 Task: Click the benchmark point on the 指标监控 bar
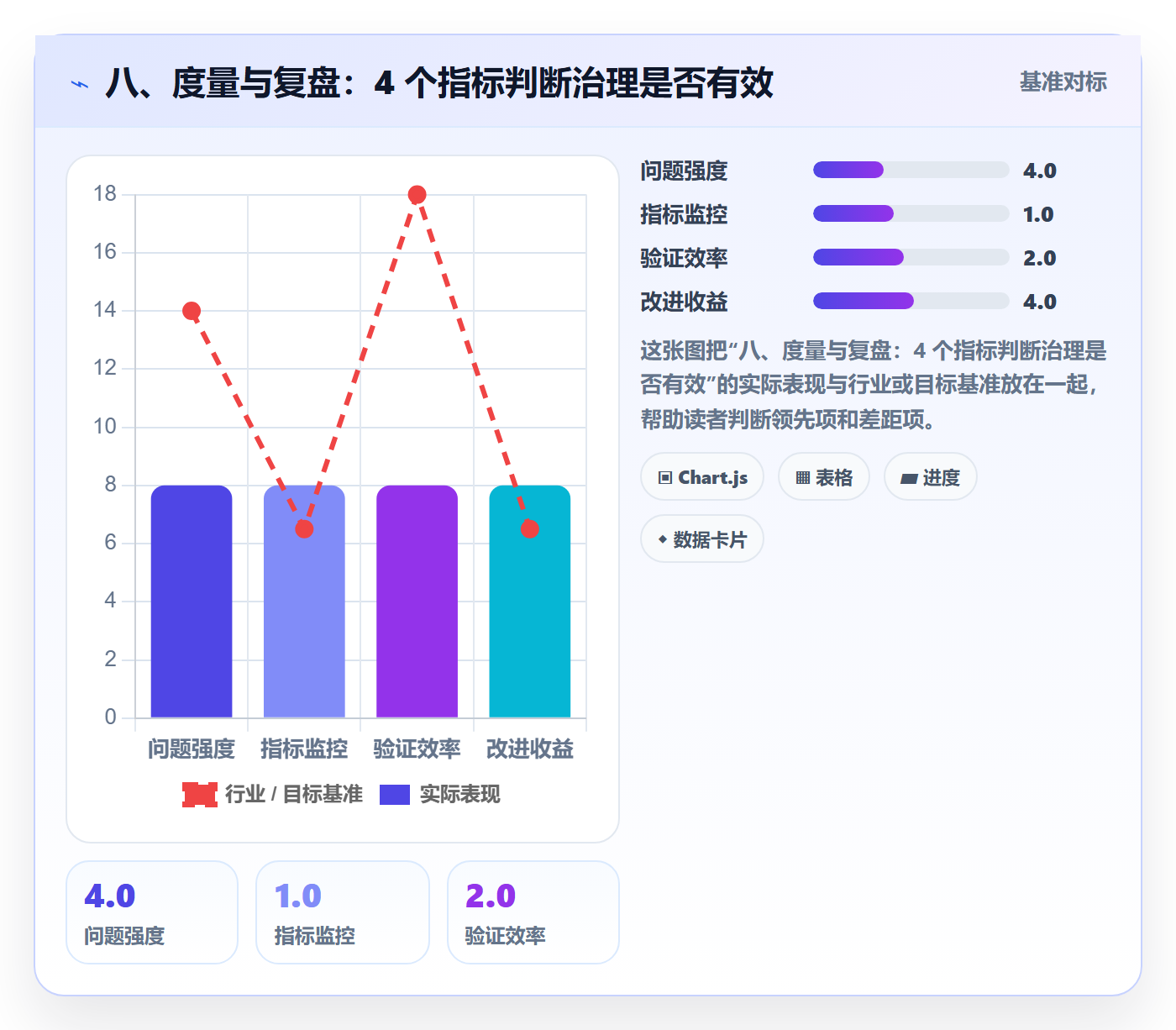(304, 528)
